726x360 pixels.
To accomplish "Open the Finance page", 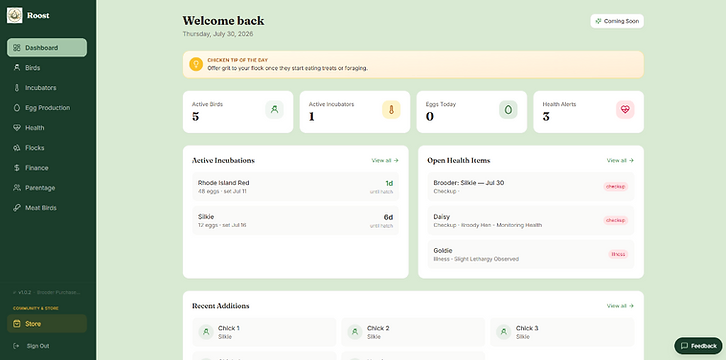I will [x=47, y=168].
